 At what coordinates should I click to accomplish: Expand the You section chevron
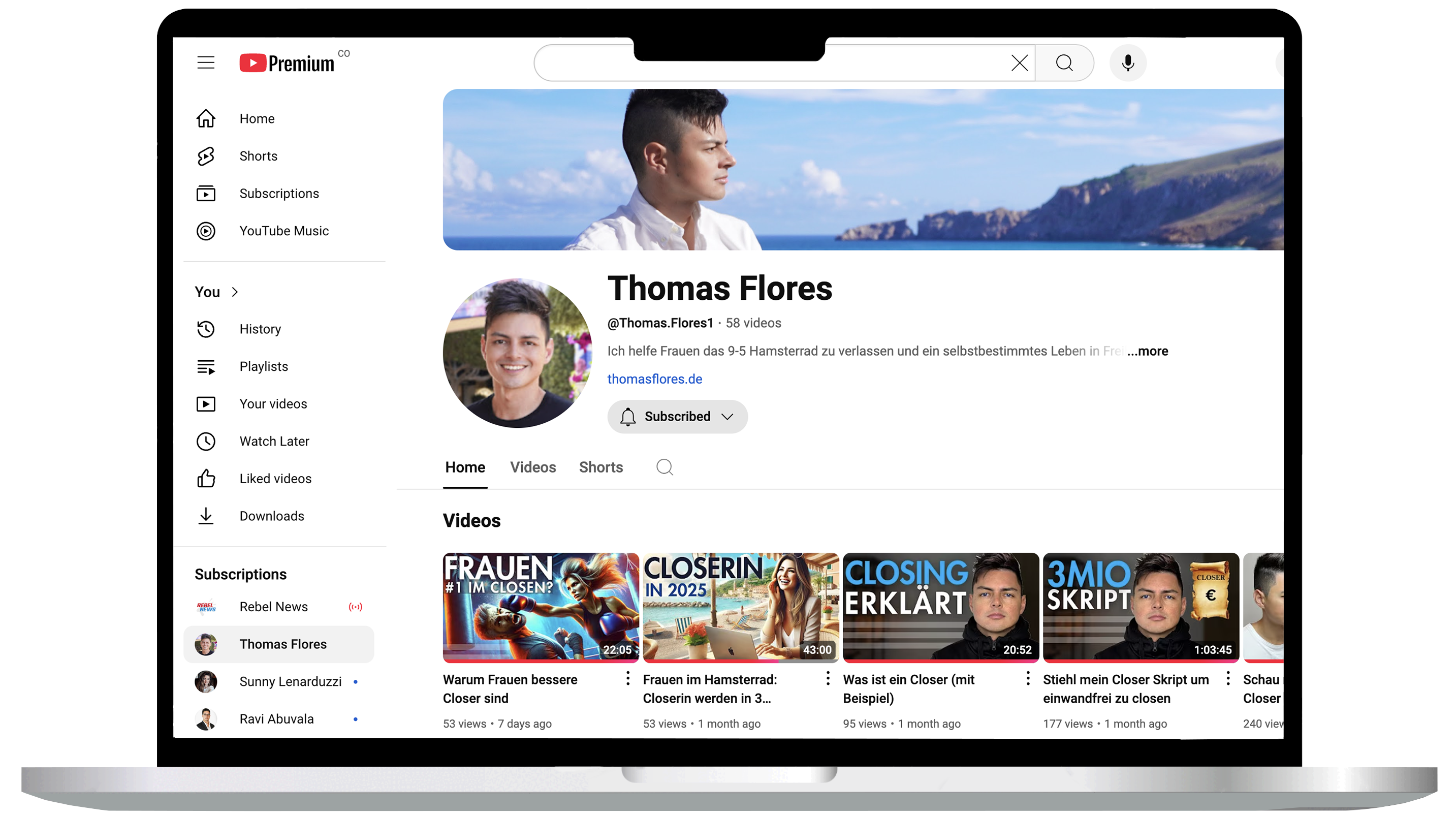click(x=235, y=292)
